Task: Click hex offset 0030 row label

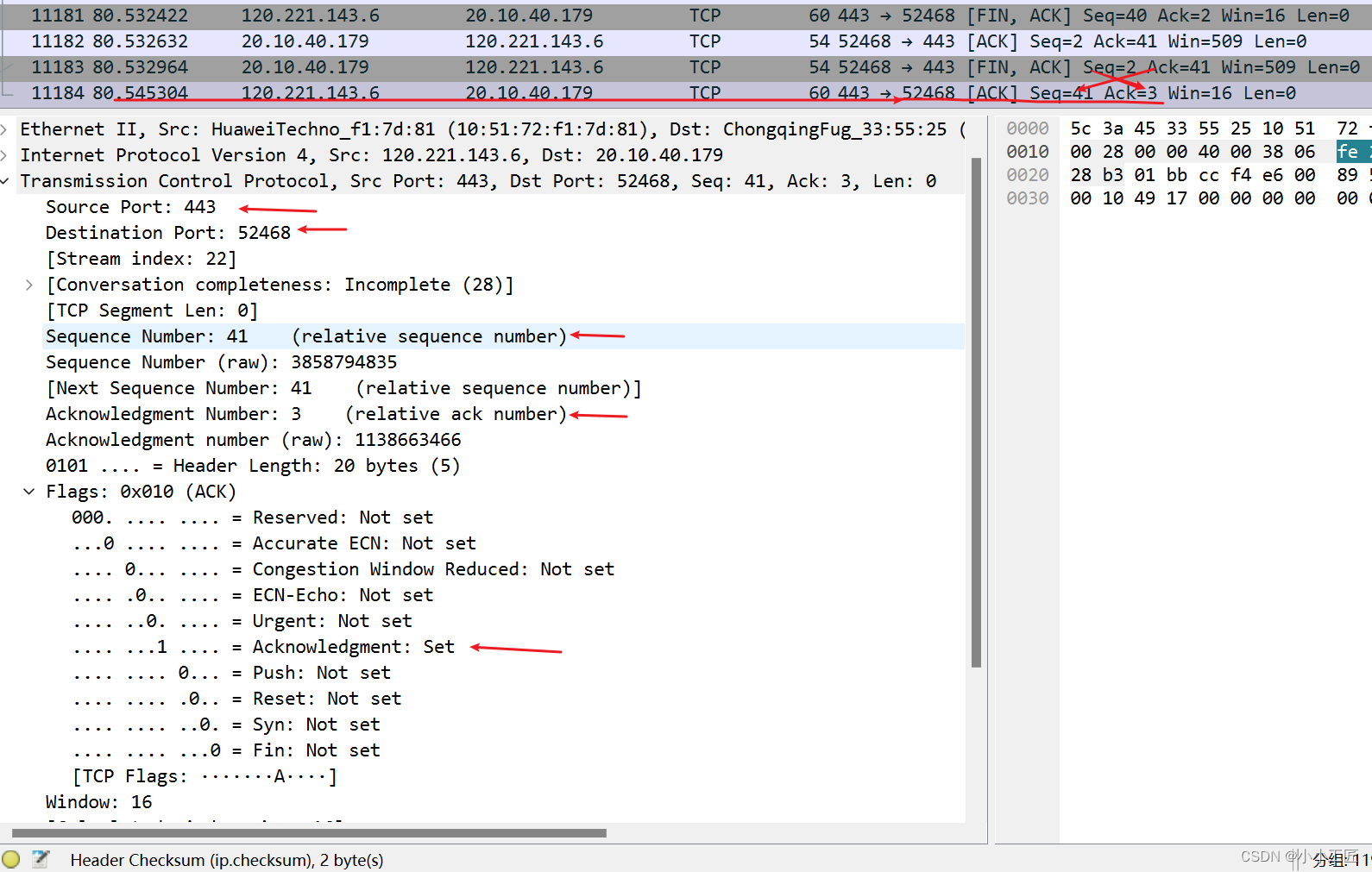Action: click(1028, 198)
